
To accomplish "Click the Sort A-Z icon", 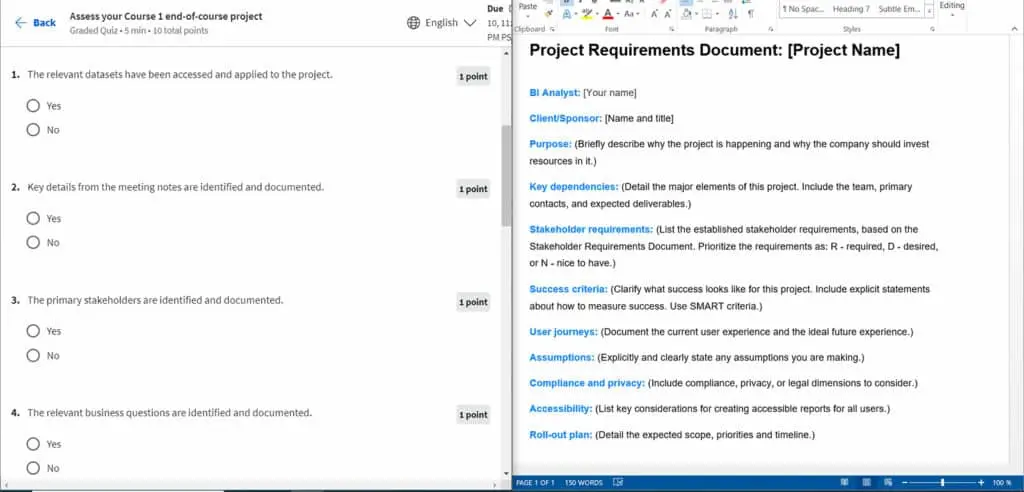I will pos(733,14).
